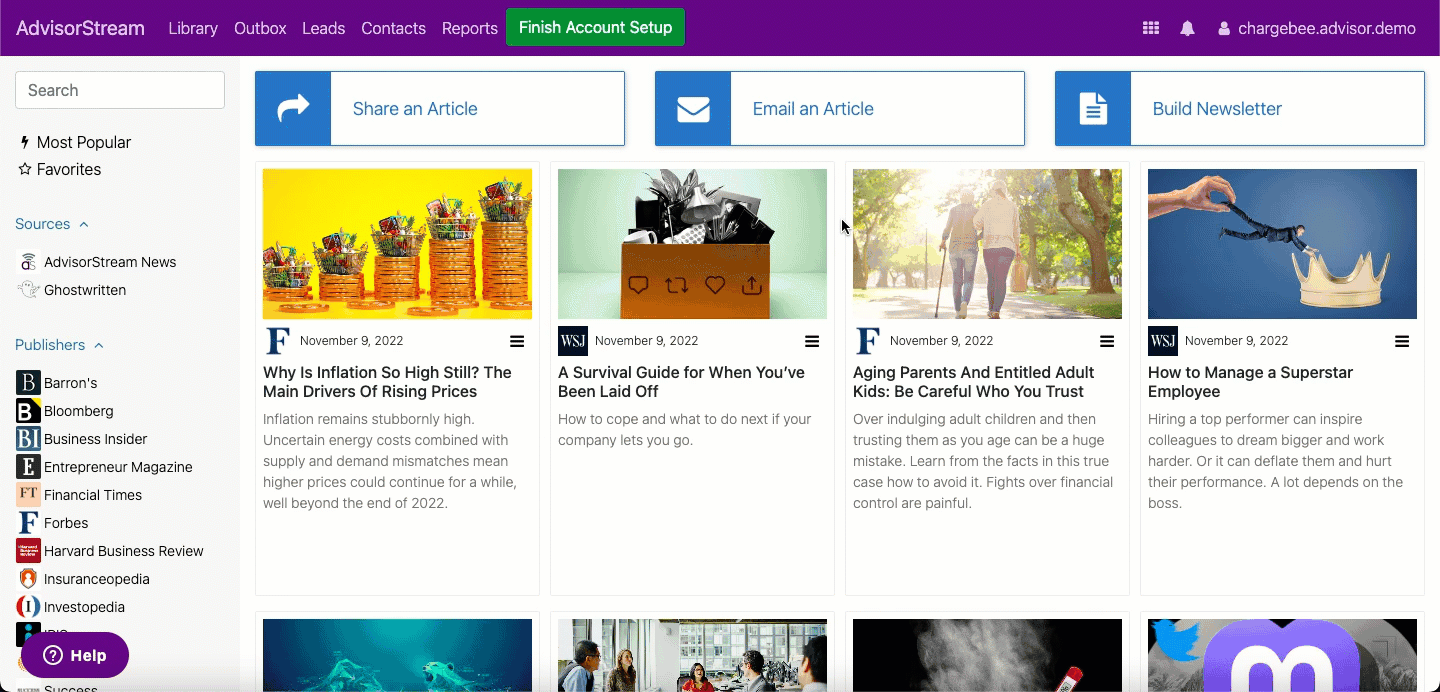This screenshot has width=1440, height=692.
Task: Click the Financial Times FT logo
Action: 28,495
